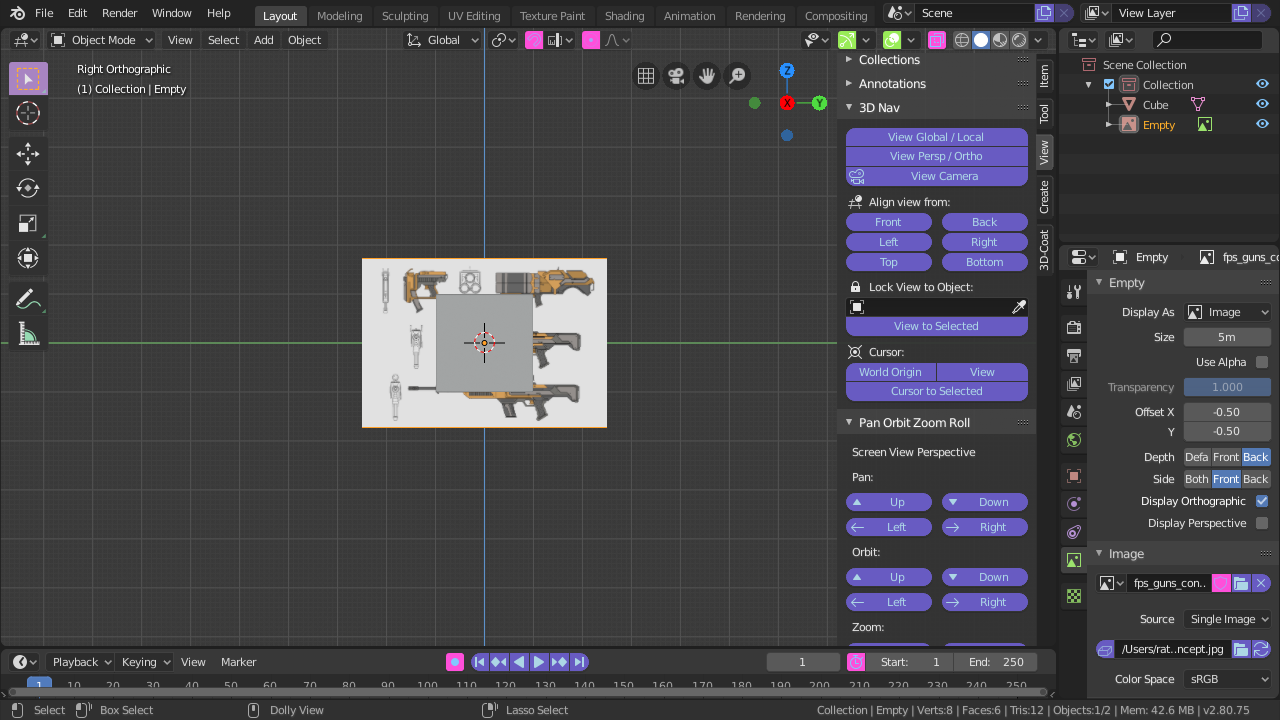1280x720 pixels.
Task: Select the Transform tool
Action: tap(28, 258)
